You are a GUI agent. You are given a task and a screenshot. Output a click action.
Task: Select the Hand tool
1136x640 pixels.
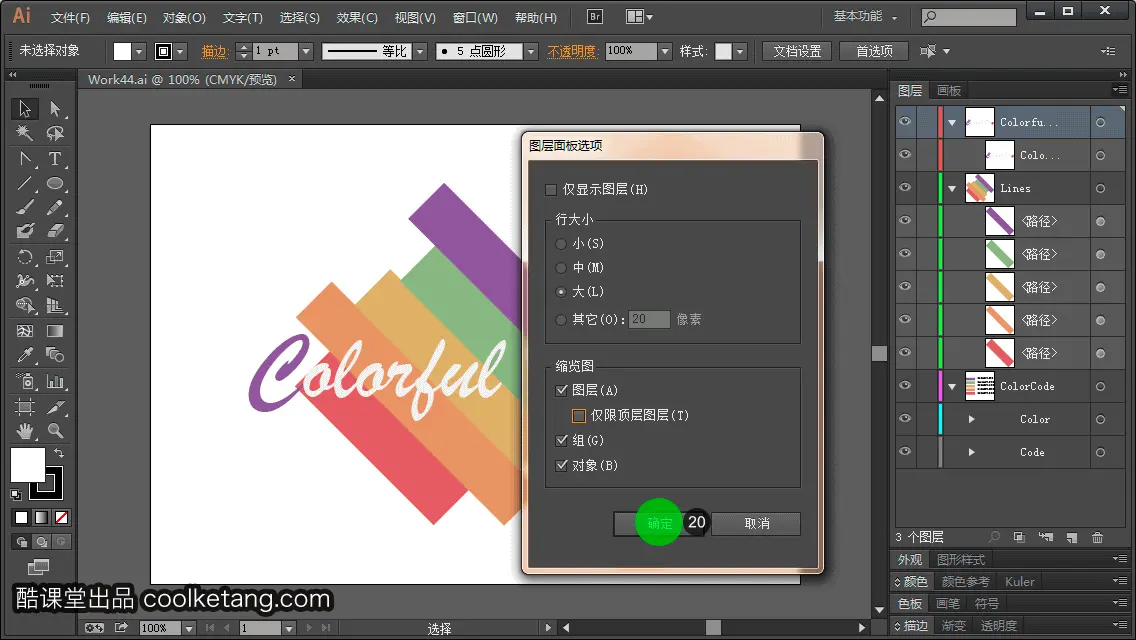(x=25, y=431)
